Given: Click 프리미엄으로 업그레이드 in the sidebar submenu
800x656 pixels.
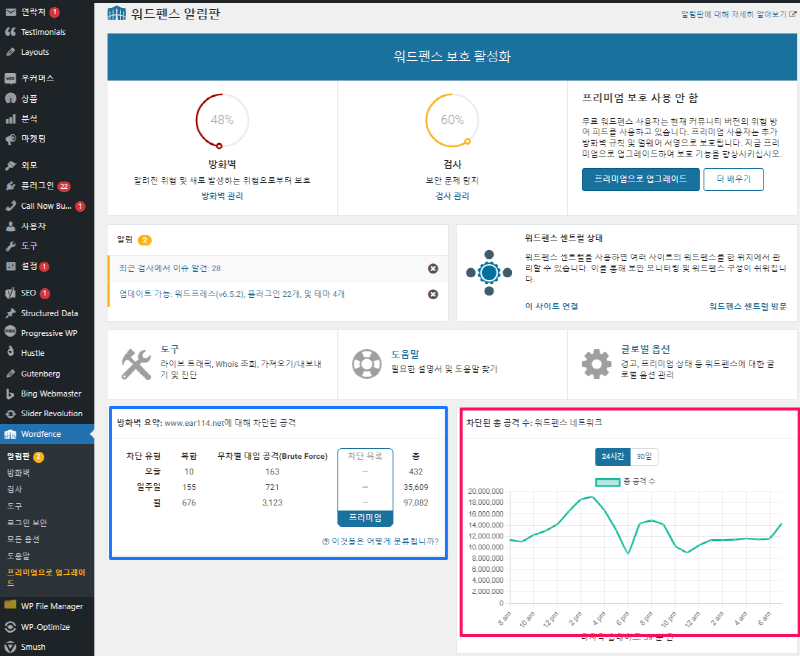Looking at the screenshot, I should pyautogui.click(x=46, y=577).
